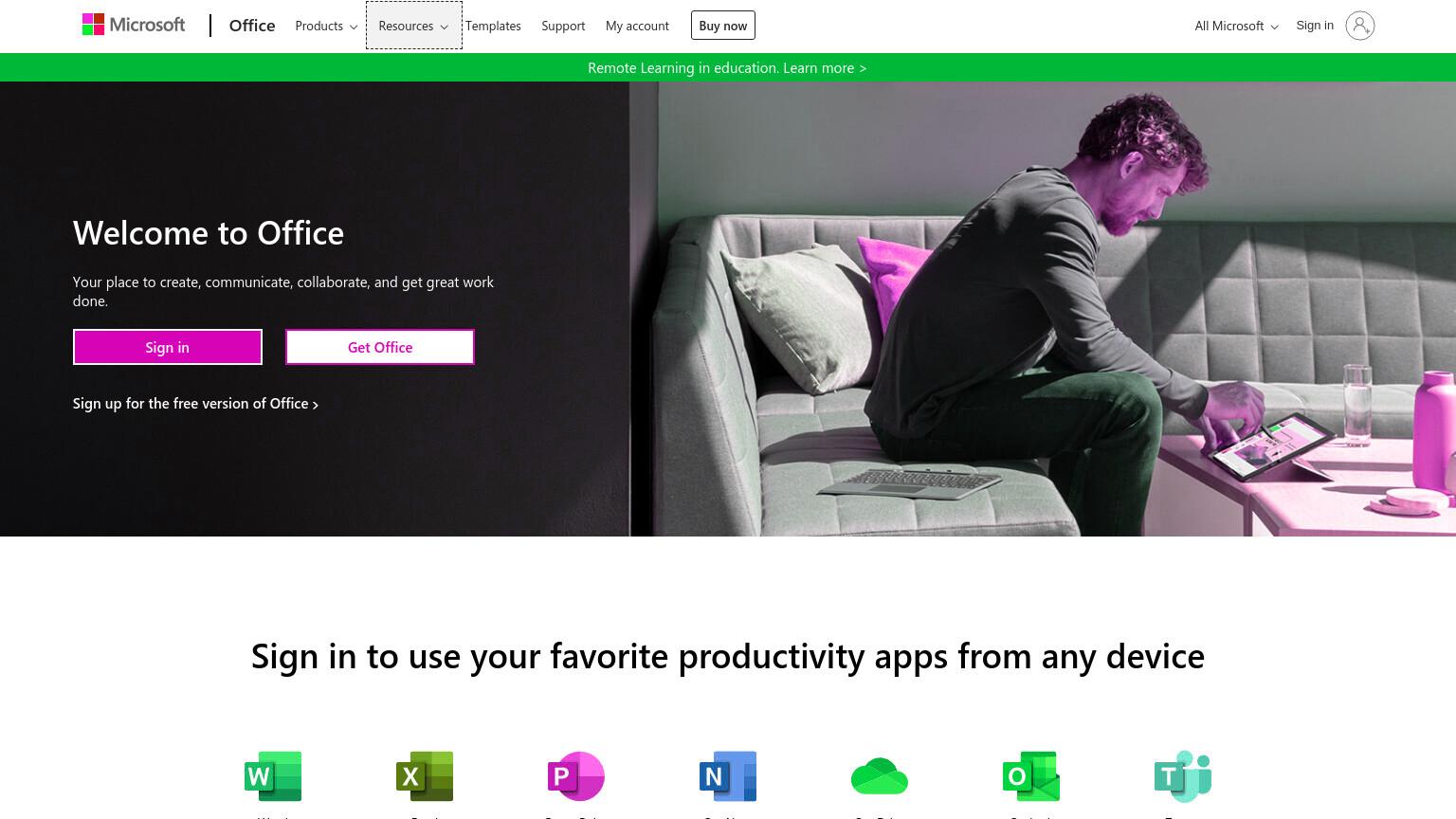The width and height of the screenshot is (1456, 819).
Task: Open the Remote Learning banner link
Action: pyautogui.click(x=727, y=67)
